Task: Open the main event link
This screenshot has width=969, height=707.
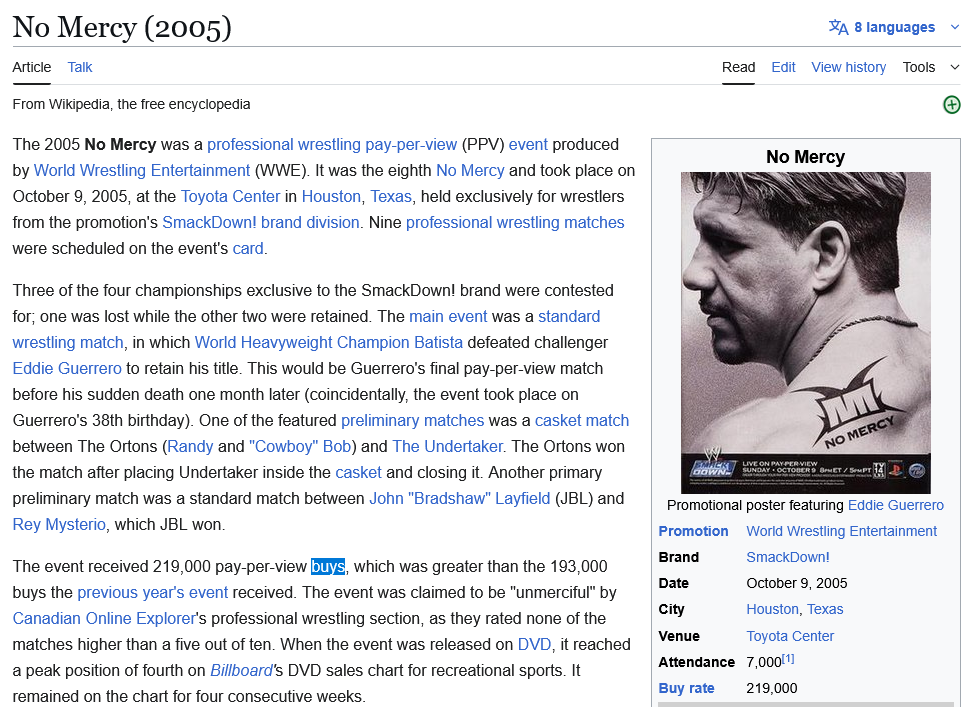Action: pyautogui.click(x=448, y=316)
